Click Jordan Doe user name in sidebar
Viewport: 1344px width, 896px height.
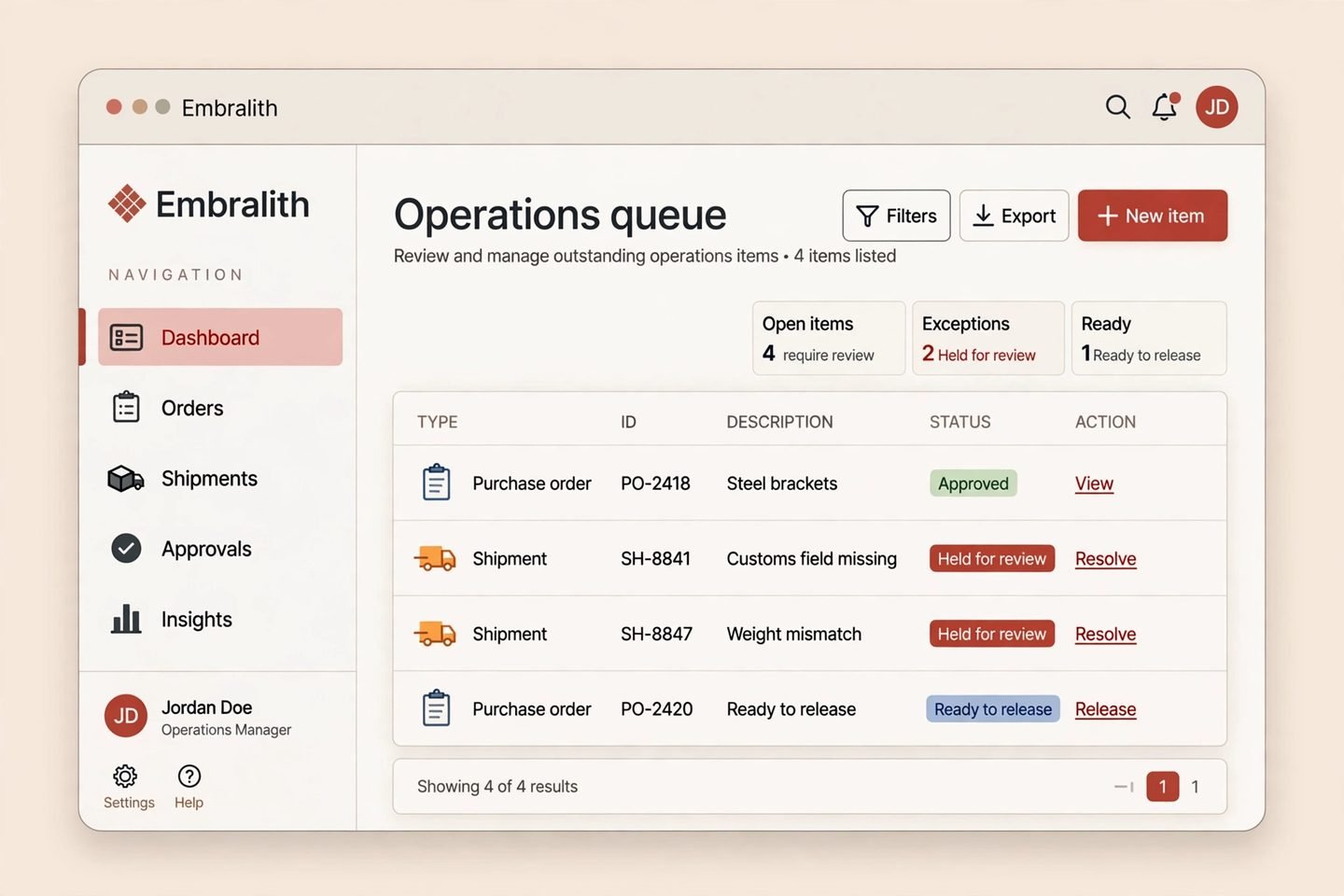(x=207, y=707)
